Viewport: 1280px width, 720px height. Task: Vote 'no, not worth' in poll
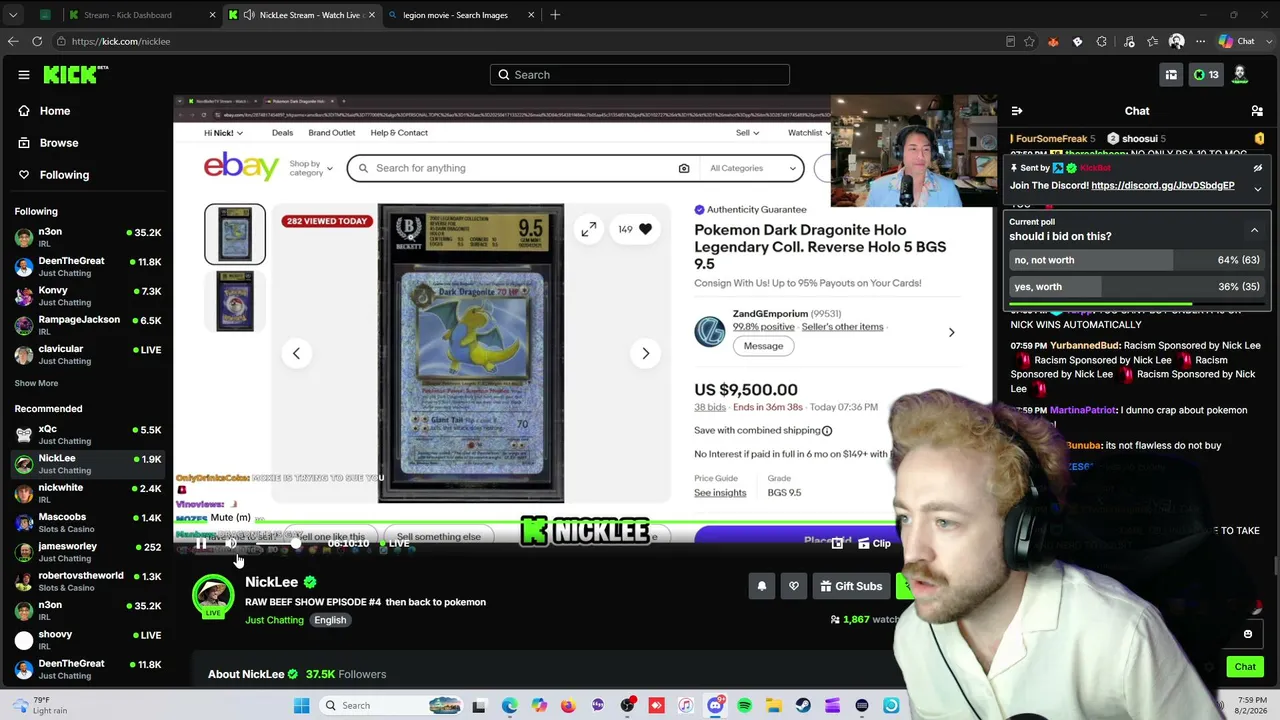[1137, 260]
